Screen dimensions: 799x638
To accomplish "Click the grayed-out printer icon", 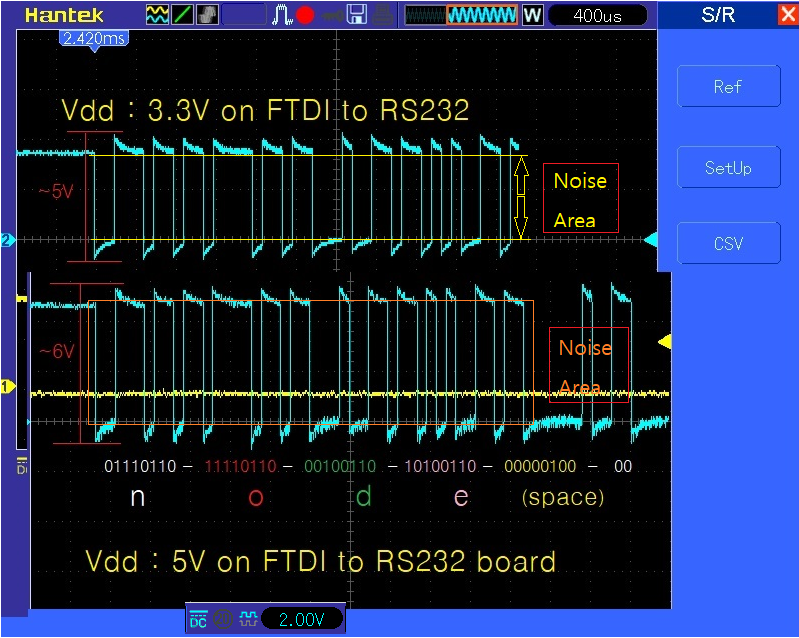I will pyautogui.click(x=382, y=15).
